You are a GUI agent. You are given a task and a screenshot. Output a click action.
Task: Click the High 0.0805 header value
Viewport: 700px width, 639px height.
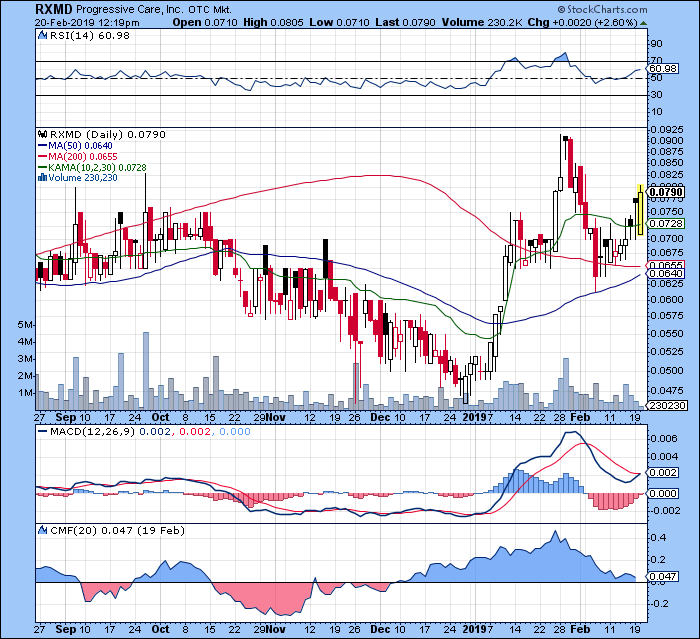(273, 22)
